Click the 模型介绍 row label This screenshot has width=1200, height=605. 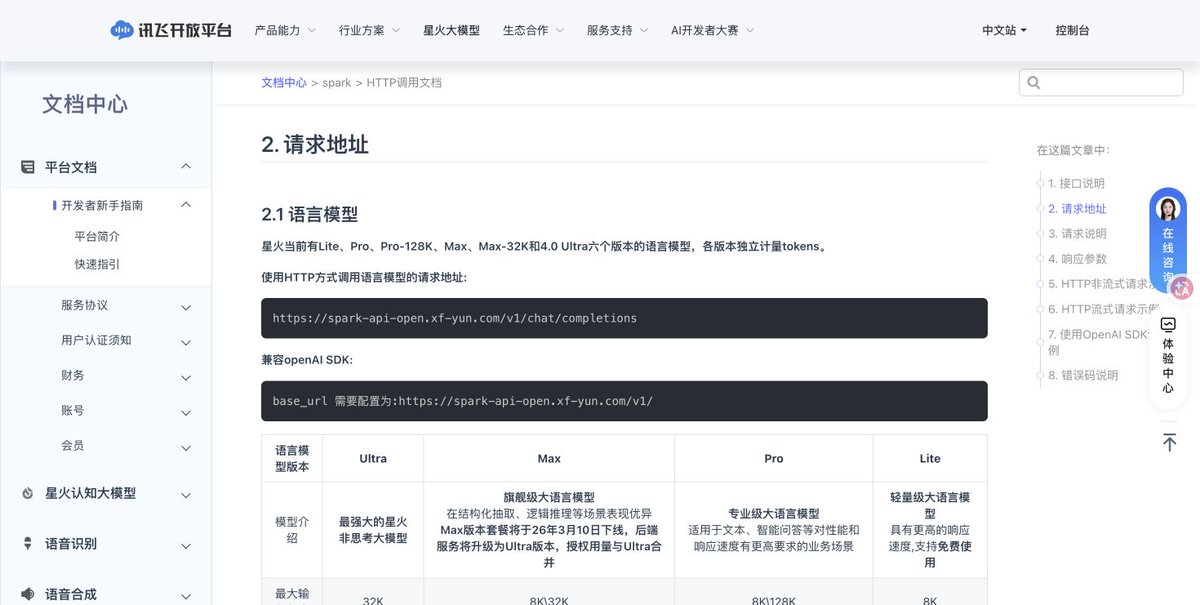292,530
